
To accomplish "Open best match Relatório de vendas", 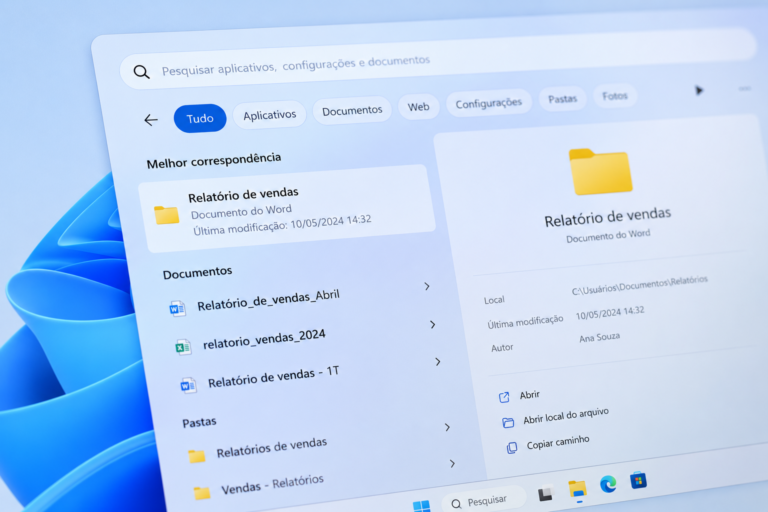I will tap(288, 209).
